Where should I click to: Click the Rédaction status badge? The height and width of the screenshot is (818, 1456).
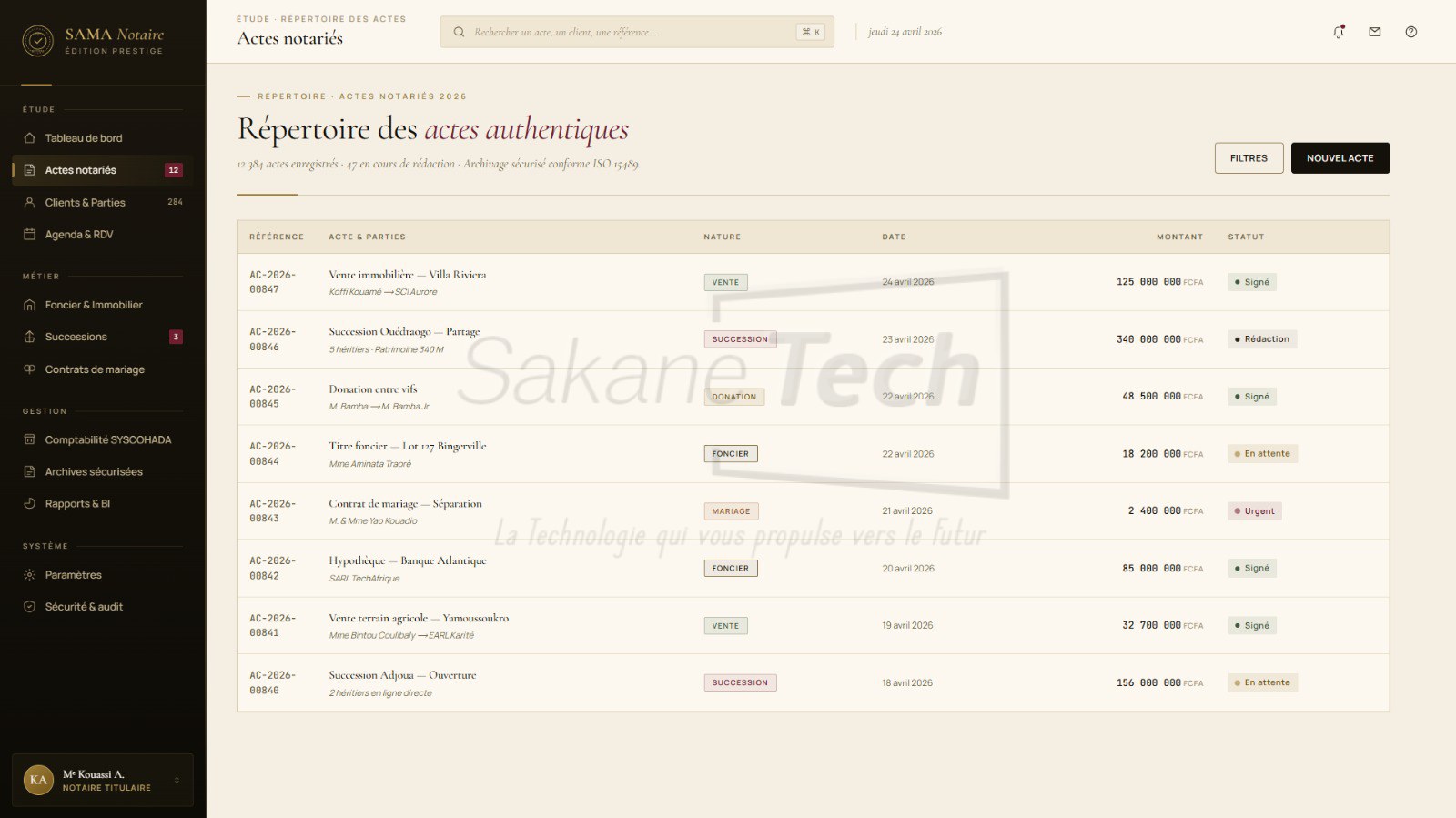pyautogui.click(x=1262, y=339)
